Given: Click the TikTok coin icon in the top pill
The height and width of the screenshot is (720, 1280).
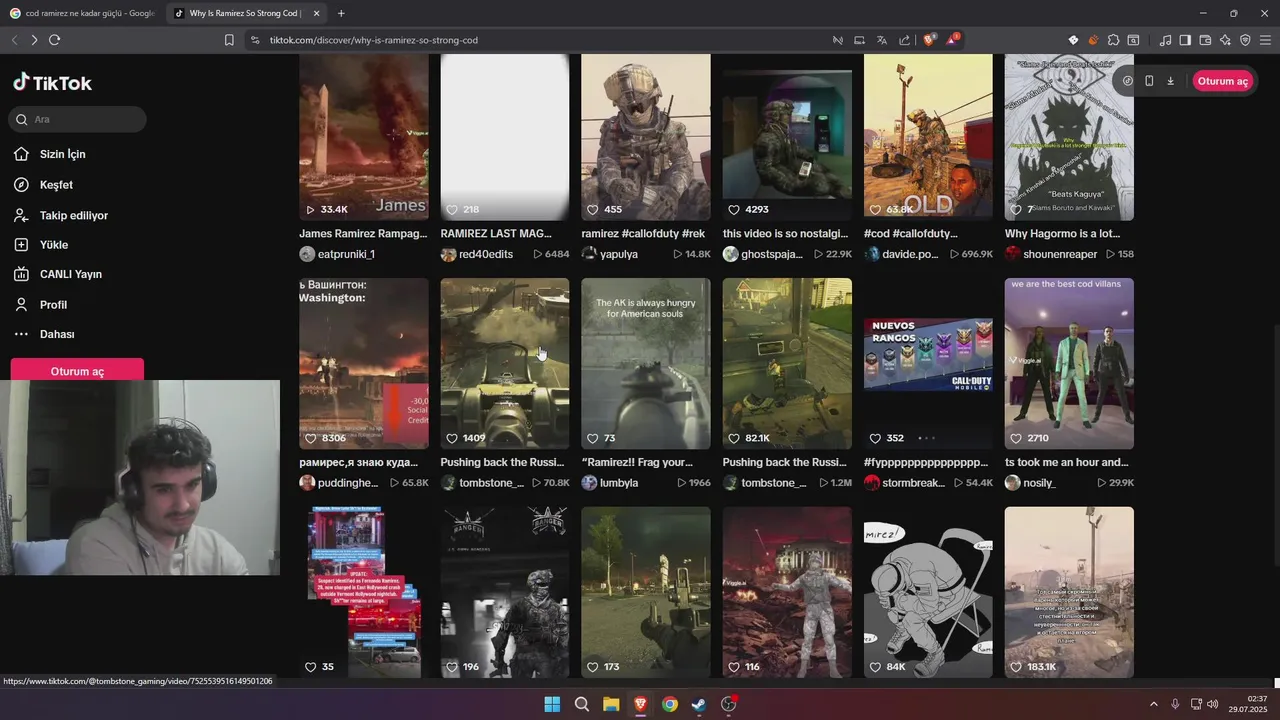Looking at the screenshot, I should (x=1128, y=81).
